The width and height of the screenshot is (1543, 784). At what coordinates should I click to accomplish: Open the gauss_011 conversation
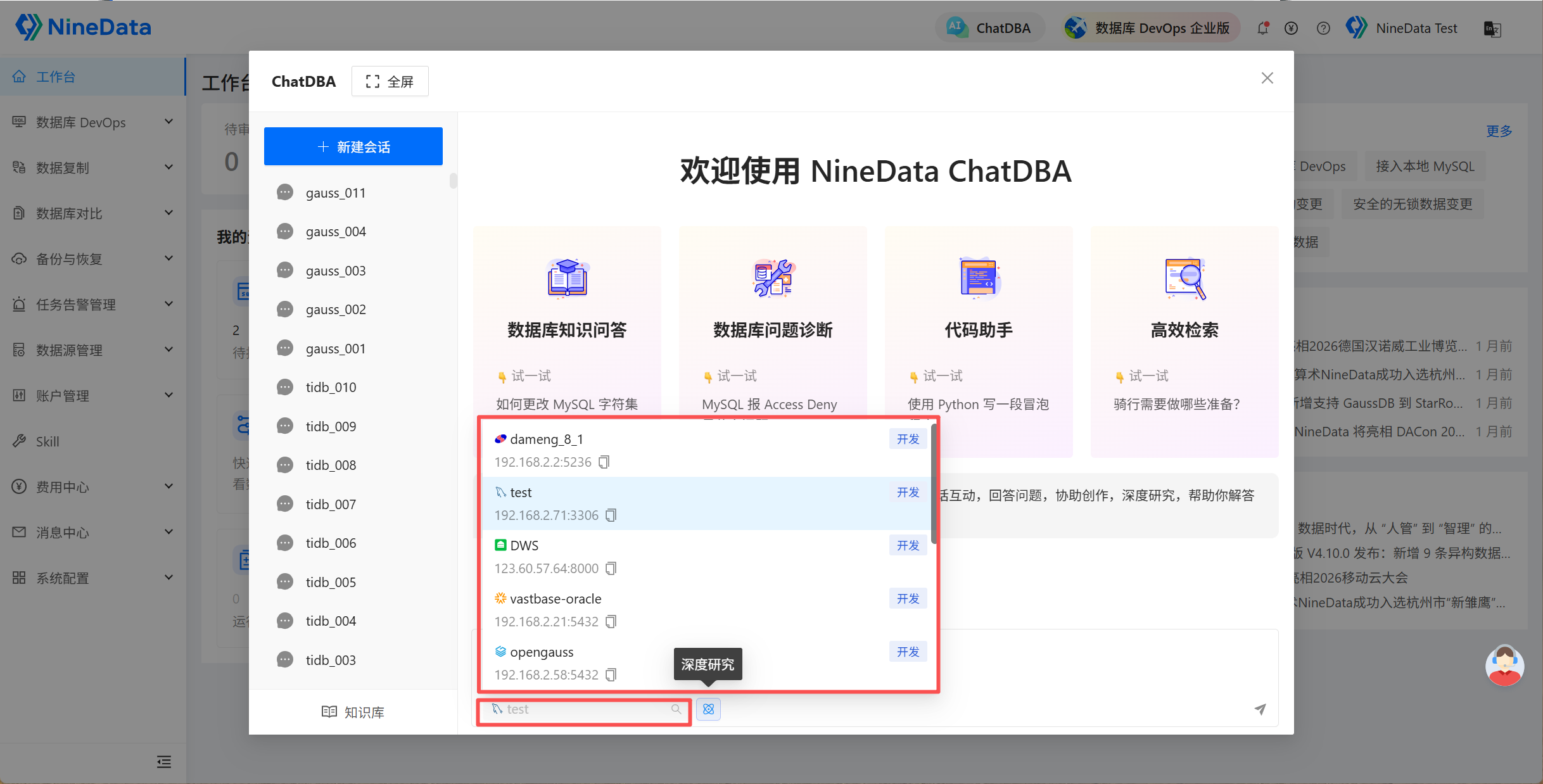[x=353, y=193]
